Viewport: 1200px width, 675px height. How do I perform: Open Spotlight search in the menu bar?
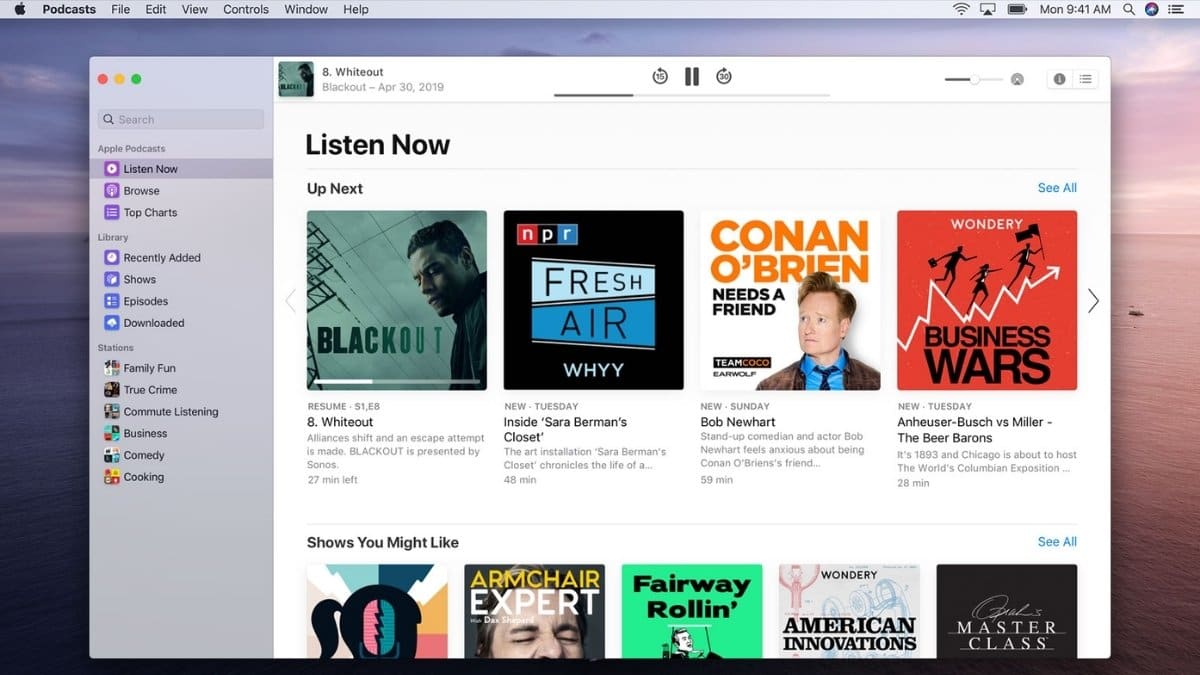pos(1129,9)
